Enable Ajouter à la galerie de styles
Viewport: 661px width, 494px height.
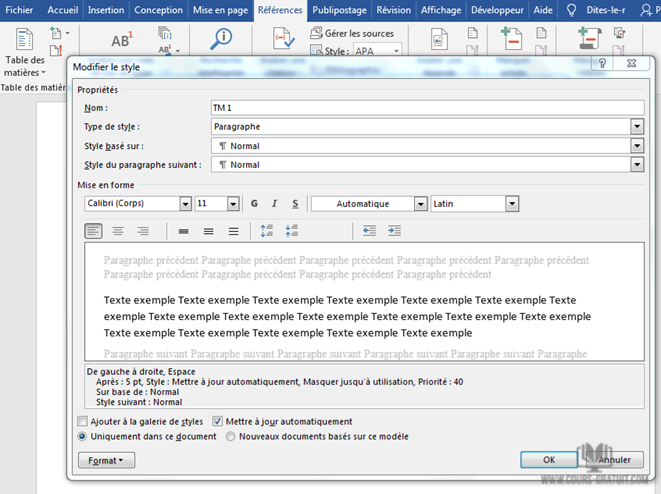83,422
